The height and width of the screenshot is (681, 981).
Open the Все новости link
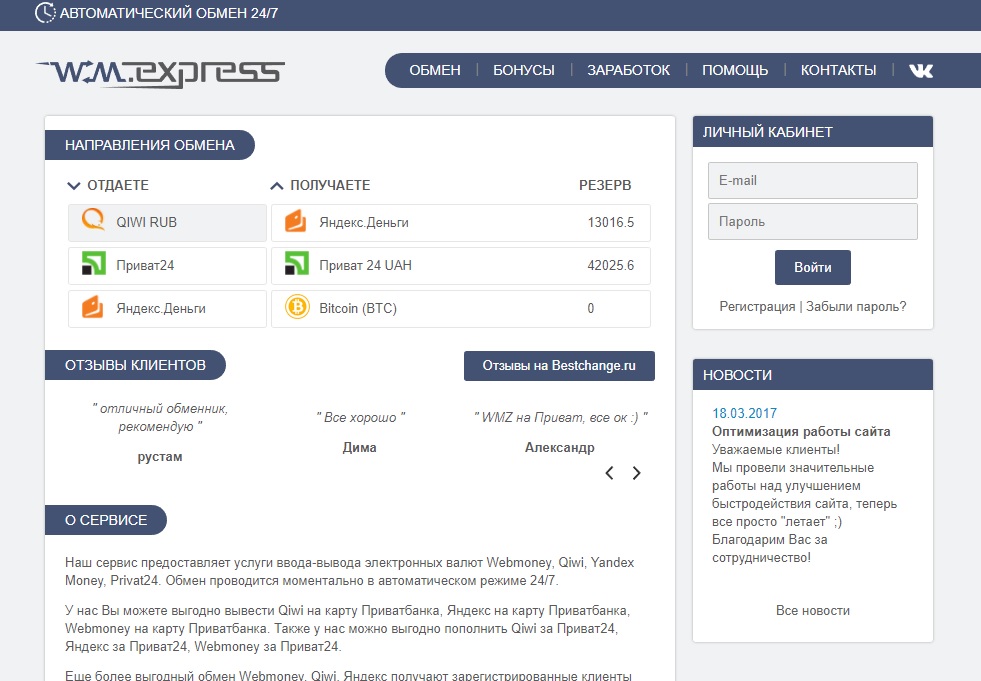point(813,610)
